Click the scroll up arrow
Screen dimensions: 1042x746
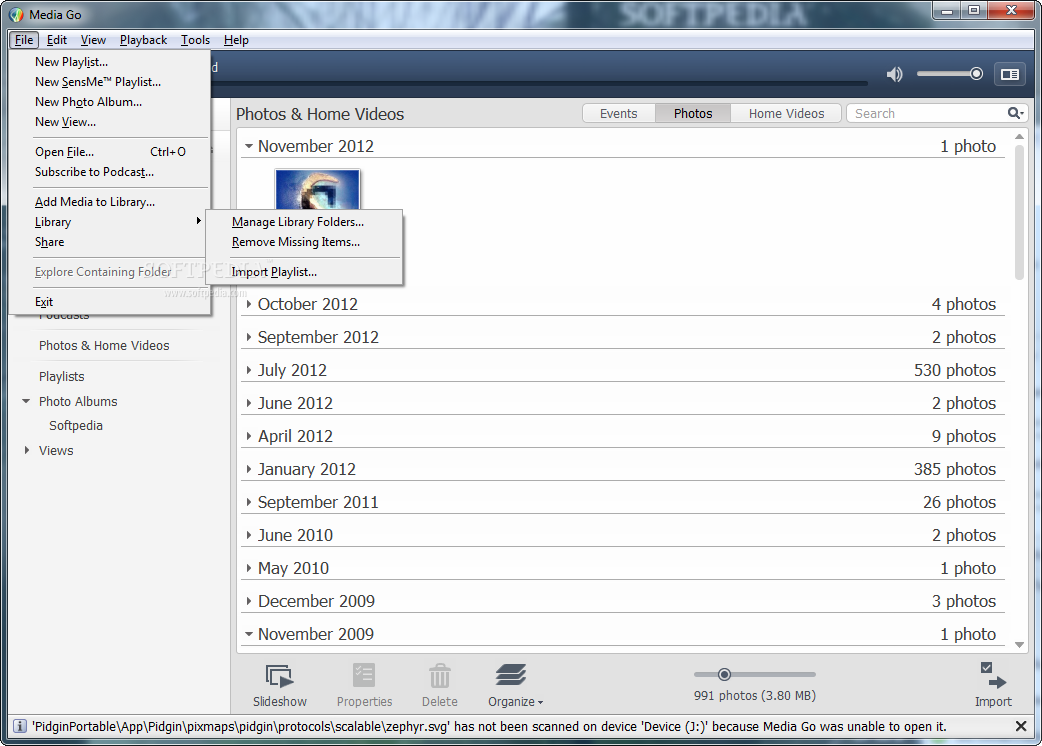coord(1019,137)
